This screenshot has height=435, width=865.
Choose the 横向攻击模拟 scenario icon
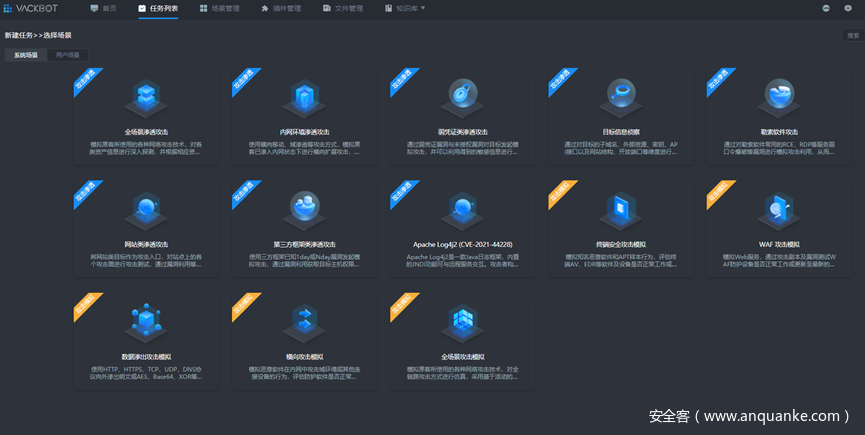pos(304,320)
